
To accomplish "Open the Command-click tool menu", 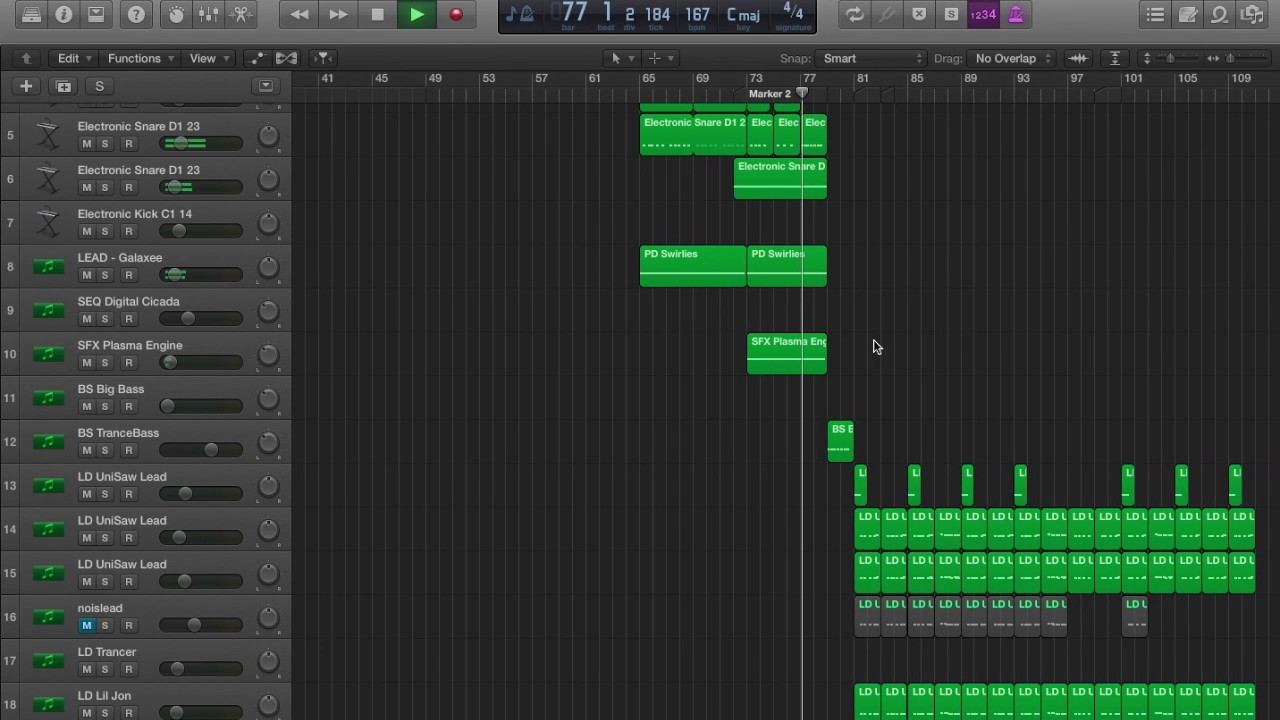I will click(661, 58).
